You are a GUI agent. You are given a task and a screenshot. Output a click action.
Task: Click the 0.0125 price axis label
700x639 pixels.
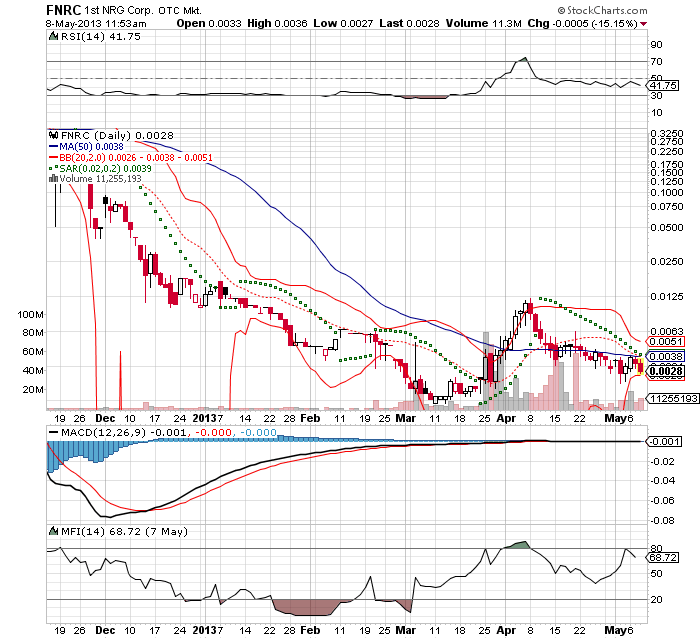(667, 296)
